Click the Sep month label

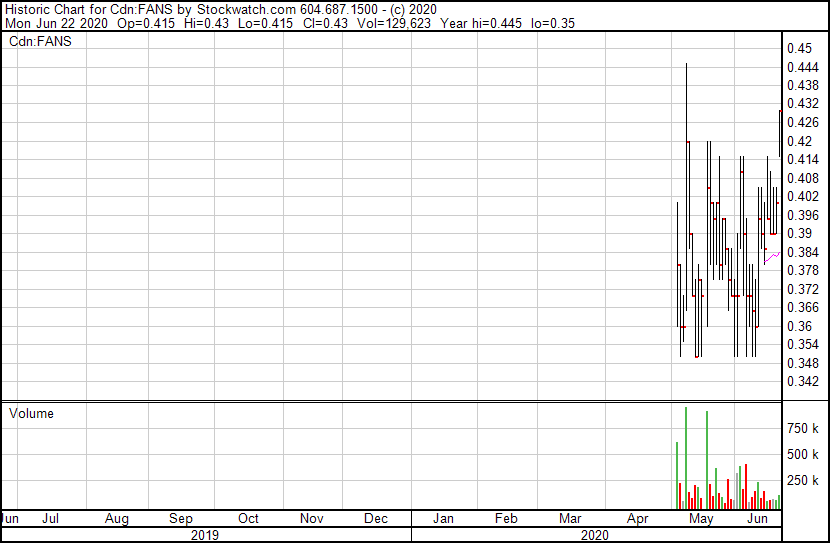(x=181, y=518)
